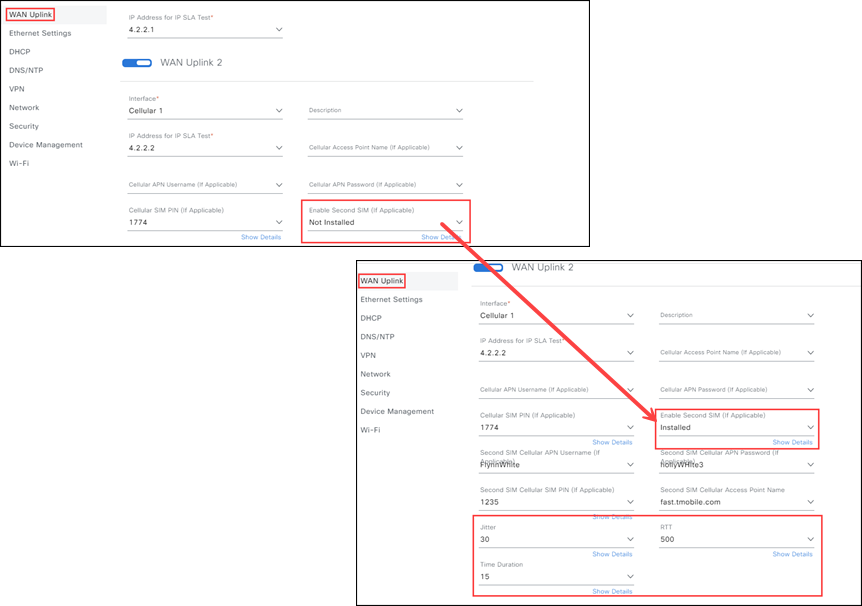Open the hollyWHite3 second SIM password dropdown
This screenshot has width=862, height=606.
click(x=810, y=465)
